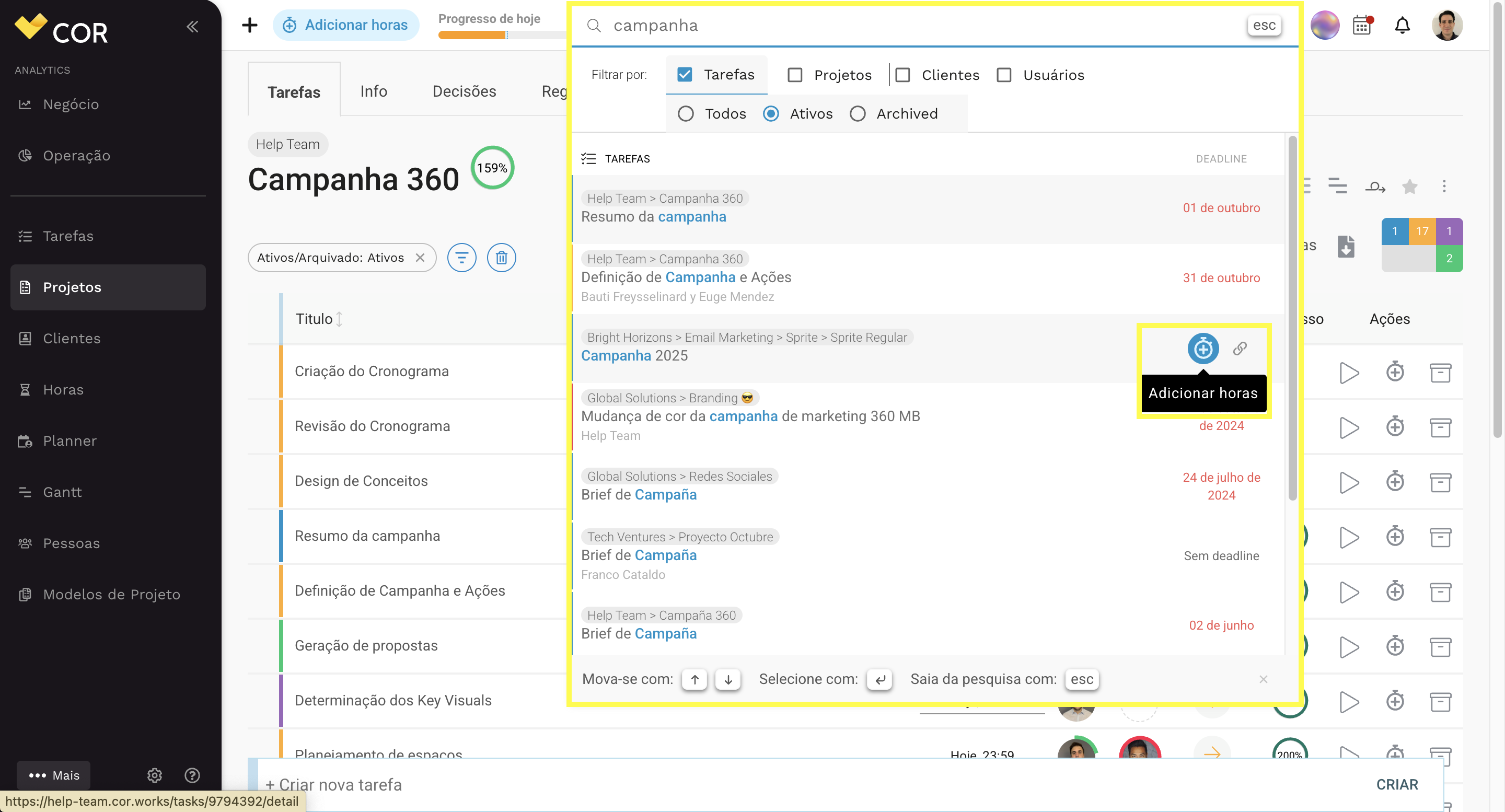Open the Brief de Campaña in Redes Sociales
1505x812 pixels.
(928, 486)
